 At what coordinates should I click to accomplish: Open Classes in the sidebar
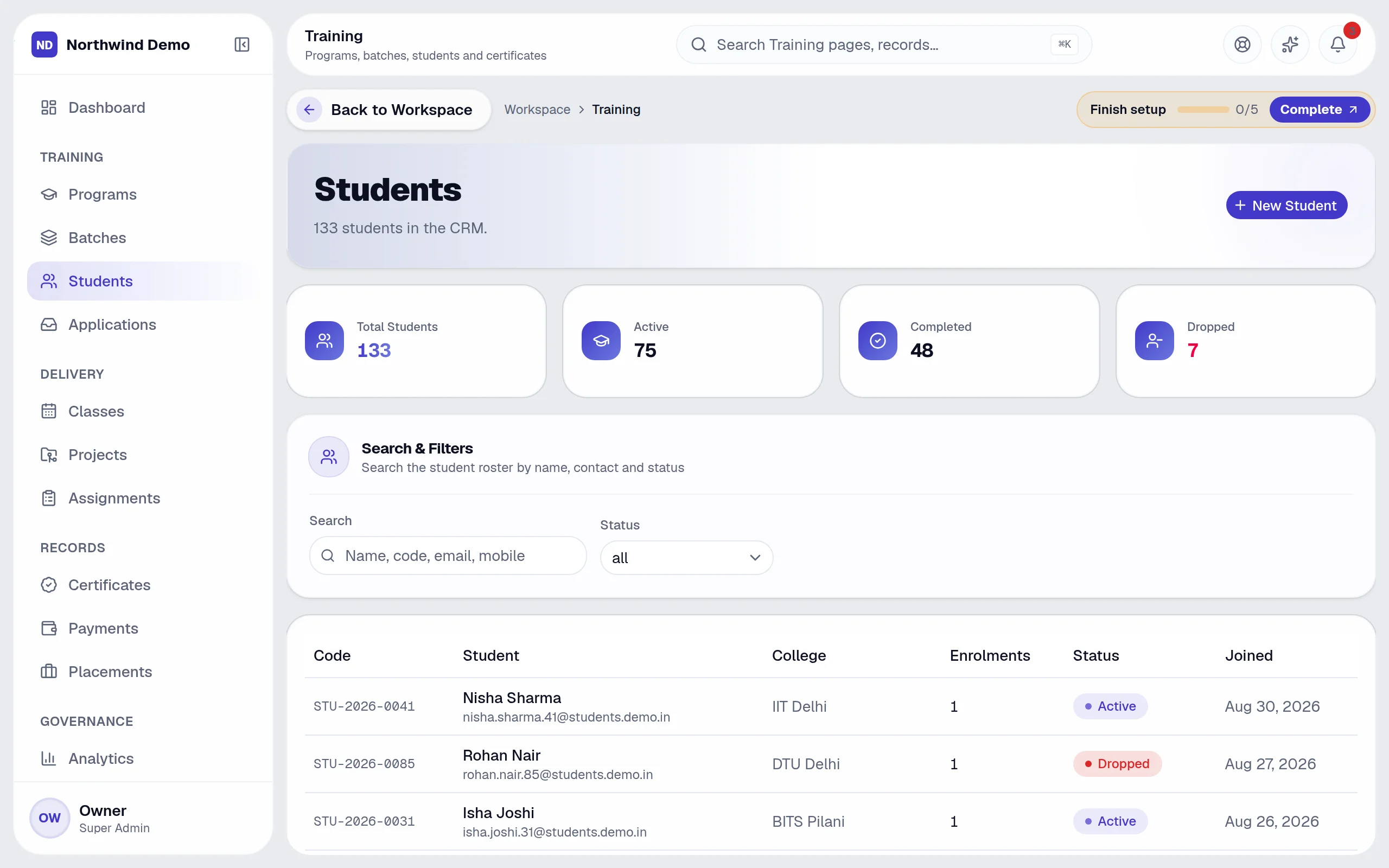click(x=142, y=411)
